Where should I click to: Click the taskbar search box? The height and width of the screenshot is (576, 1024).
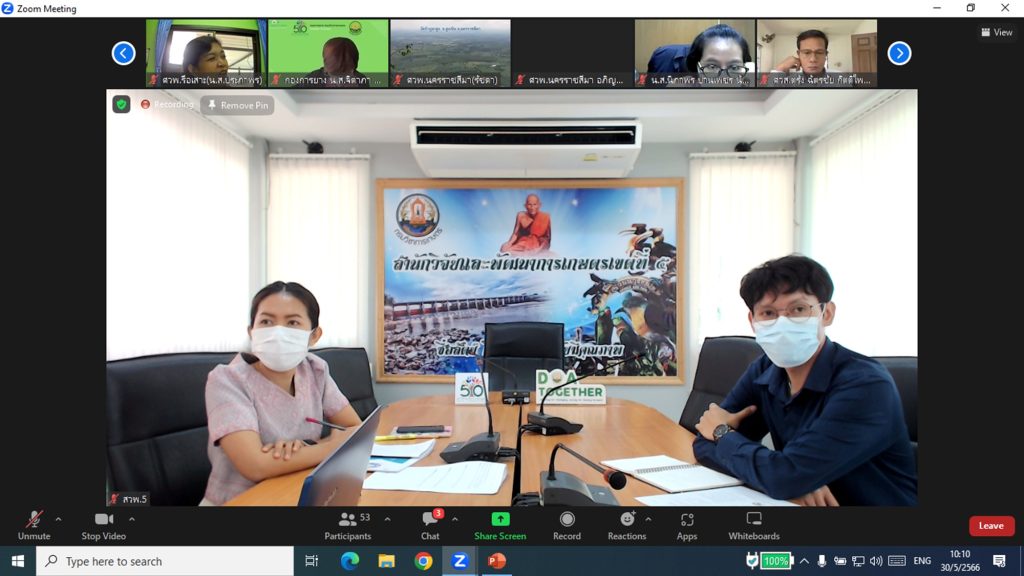[x=165, y=561]
